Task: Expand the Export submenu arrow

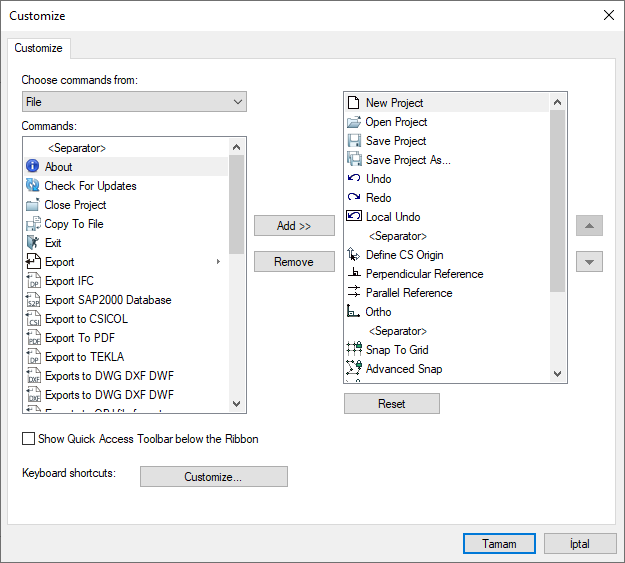Action: 218,262
